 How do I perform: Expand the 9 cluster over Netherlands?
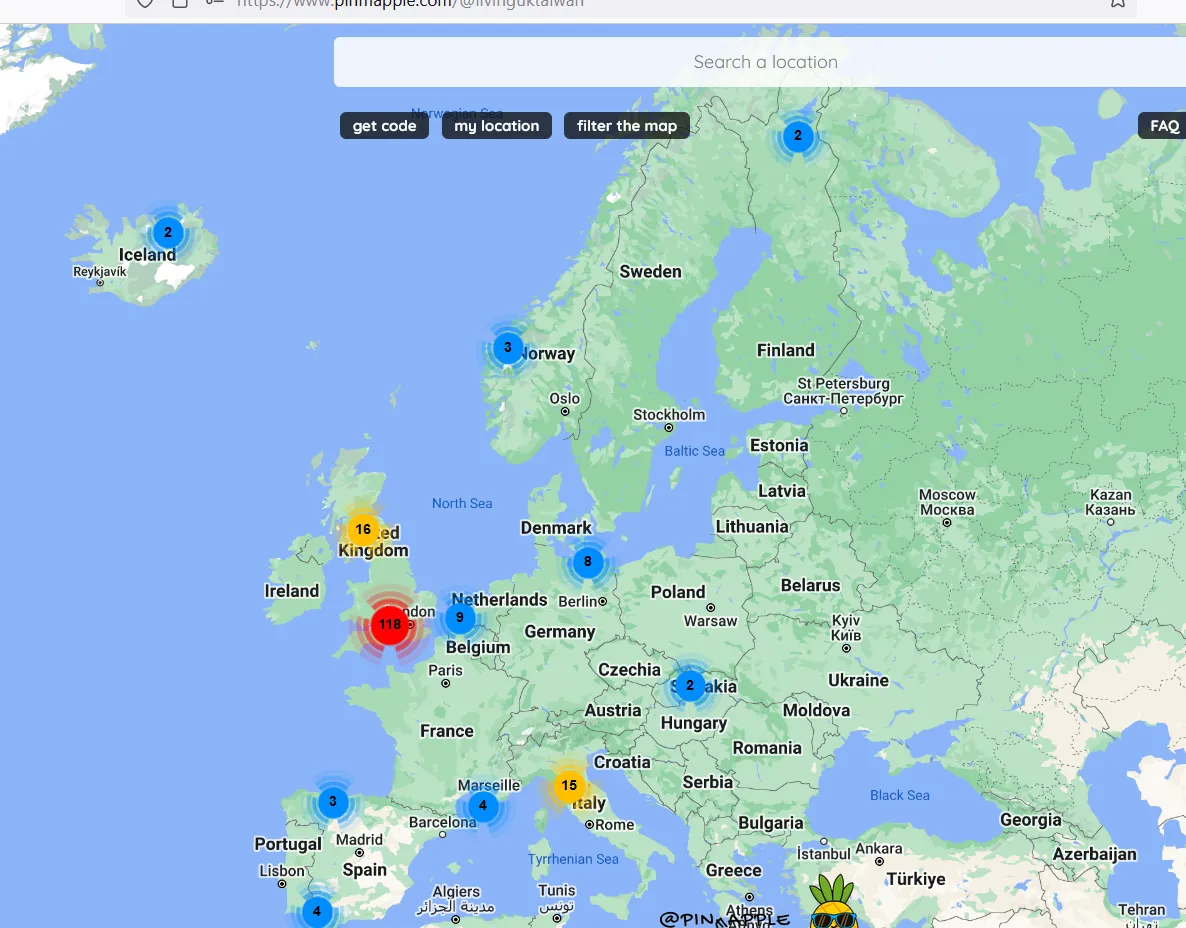[x=459, y=617]
